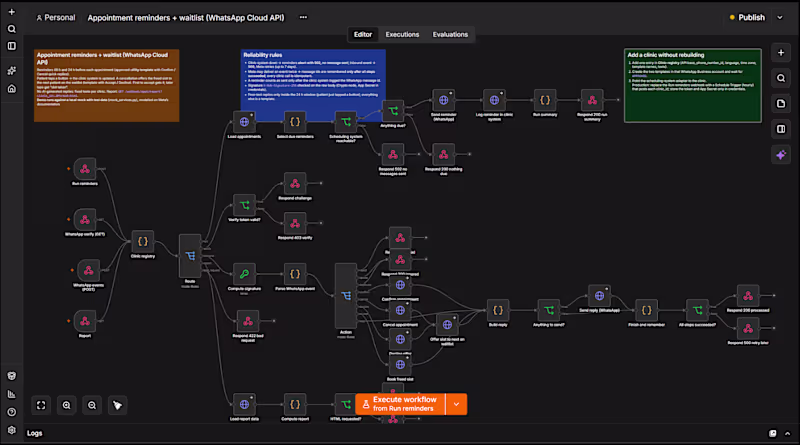Viewport: 800px width, 445px height.
Task: Select the Send reply (WhatsApp) node
Action: 599,295
